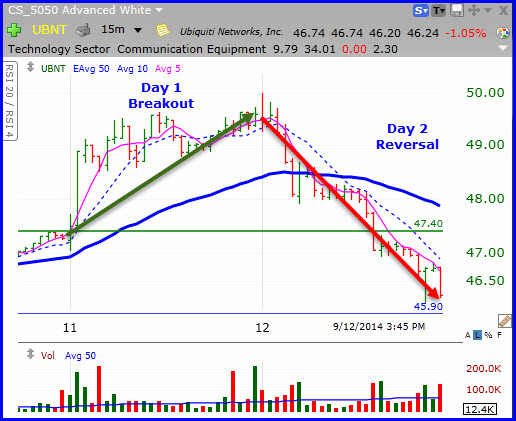The height and width of the screenshot is (421, 516).
Task: Click the four-way move arrows icon
Action: point(474,10)
